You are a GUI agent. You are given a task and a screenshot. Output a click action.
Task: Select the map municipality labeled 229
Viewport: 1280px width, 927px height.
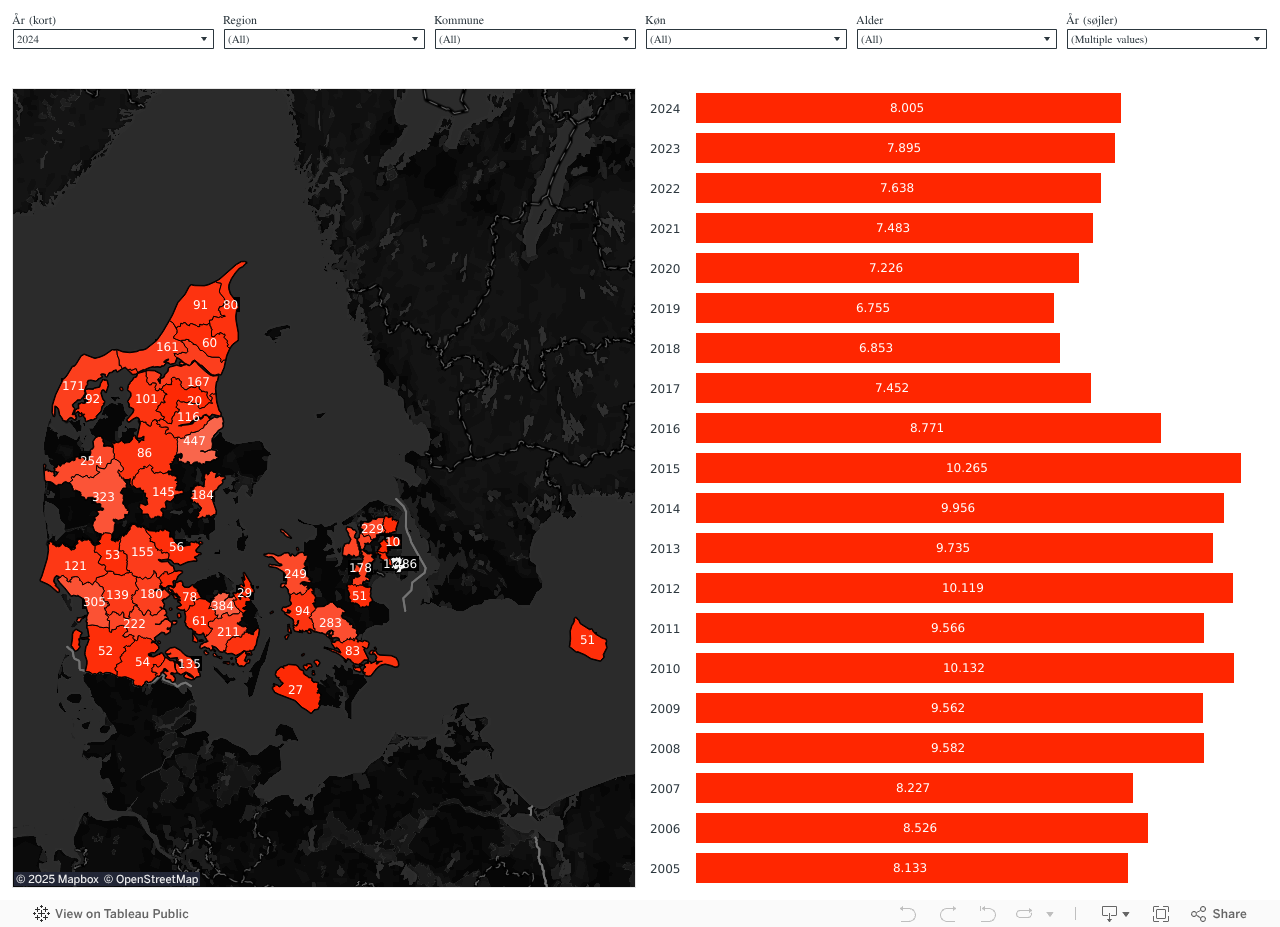(372, 529)
